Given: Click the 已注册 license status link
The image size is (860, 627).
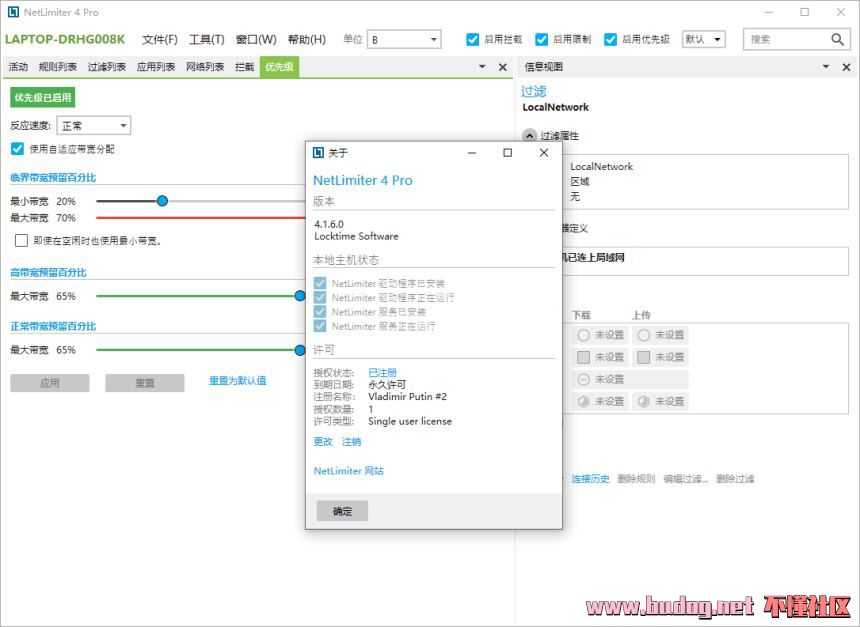Looking at the screenshot, I should pyautogui.click(x=382, y=372).
